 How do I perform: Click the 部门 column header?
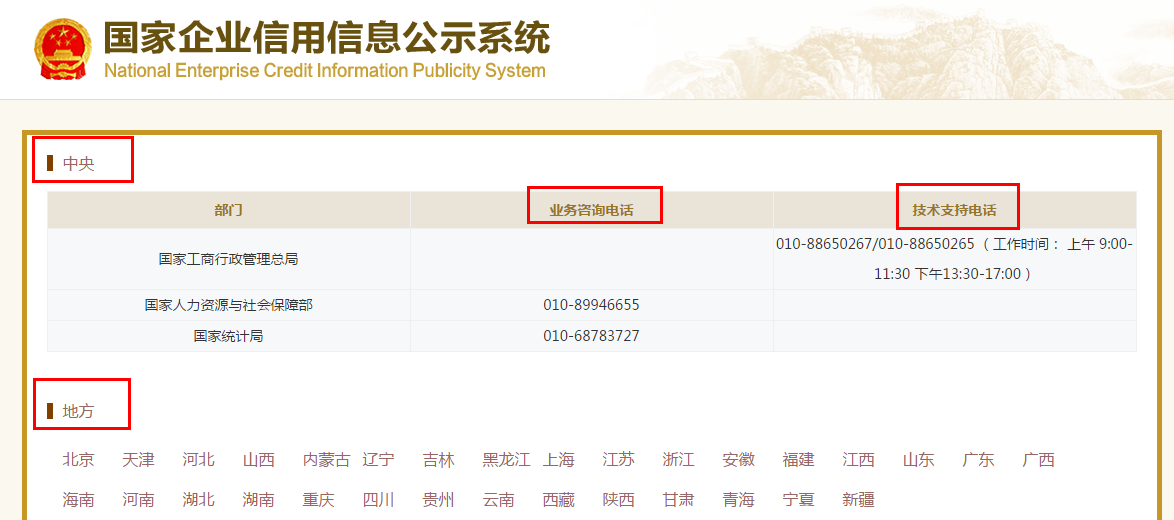point(228,210)
